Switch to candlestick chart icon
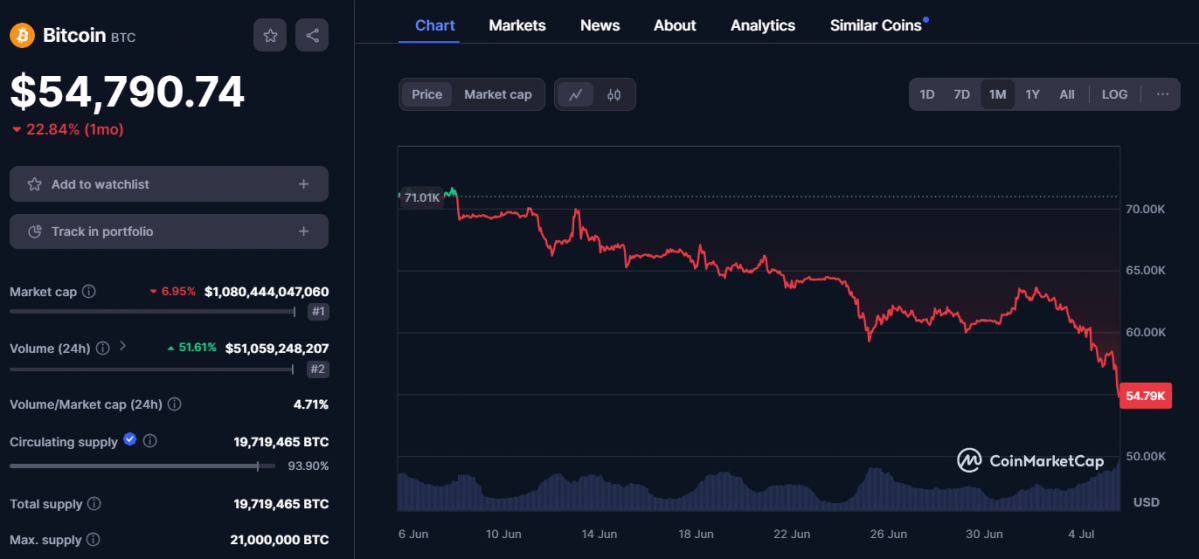The image size is (1199, 559). pyautogui.click(x=614, y=95)
